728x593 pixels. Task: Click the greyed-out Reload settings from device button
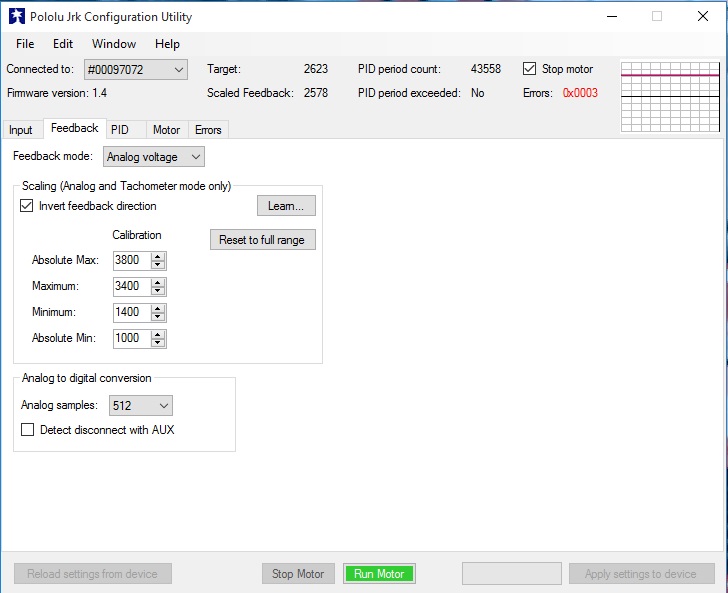tap(93, 573)
